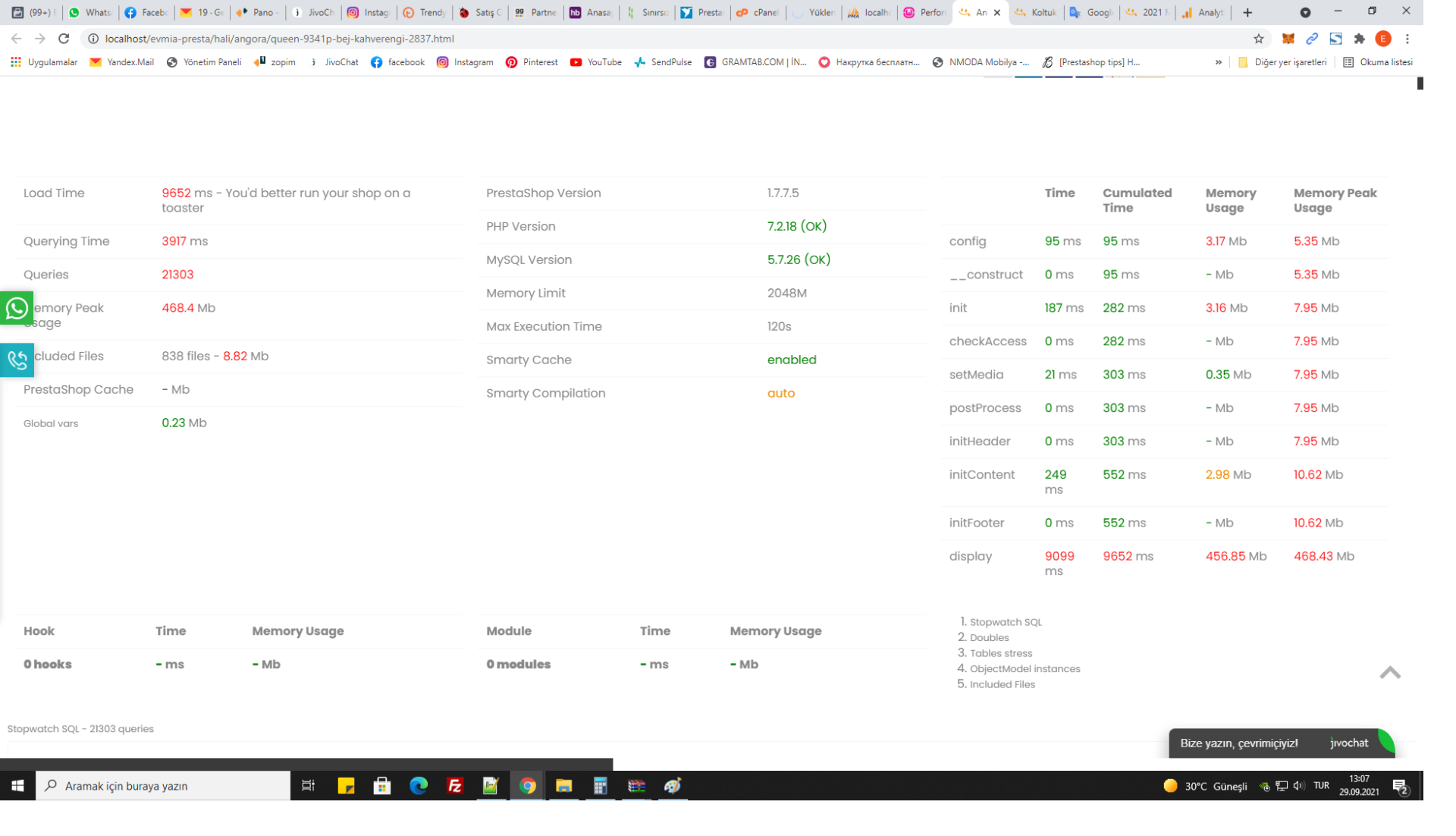Click the green WhatsApp floating icon

pyautogui.click(x=17, y=308)
